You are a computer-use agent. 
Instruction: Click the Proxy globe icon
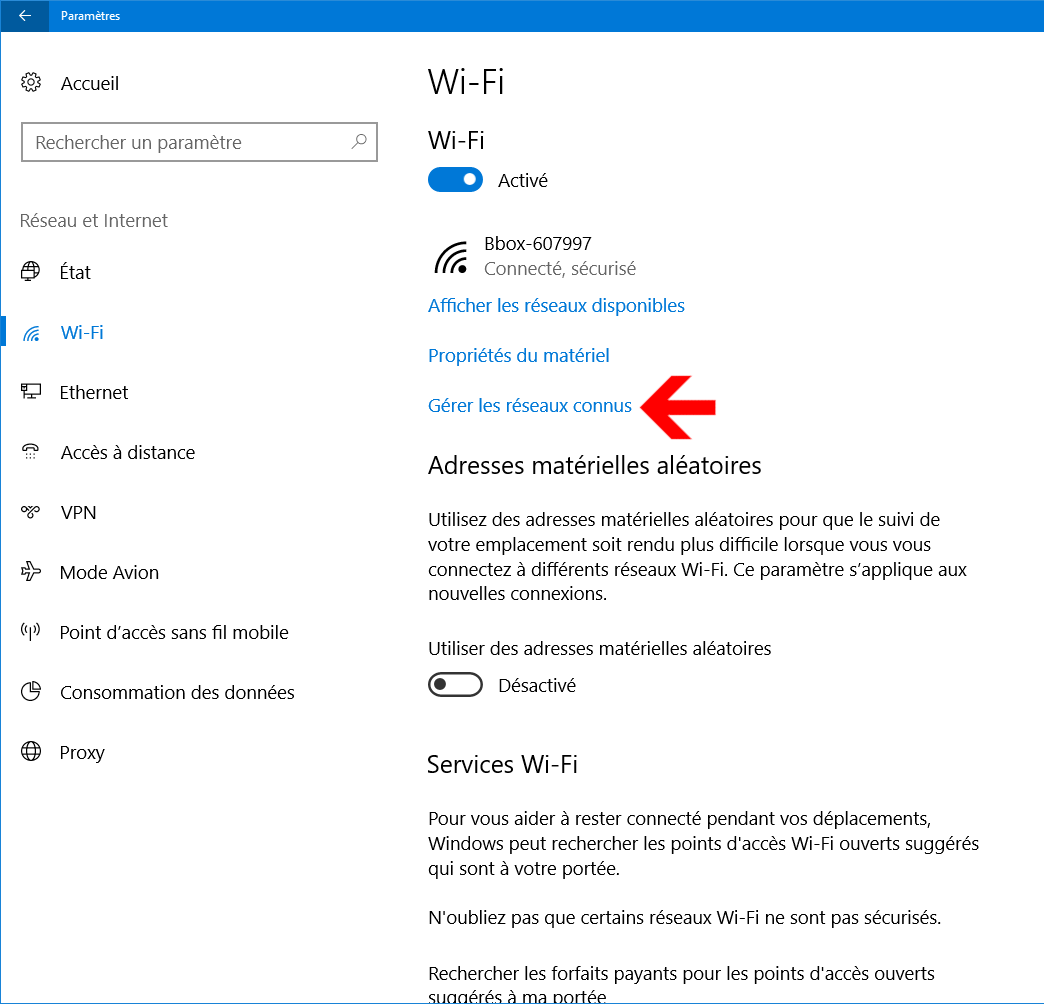pyautogui.click(x=31, y=751)
